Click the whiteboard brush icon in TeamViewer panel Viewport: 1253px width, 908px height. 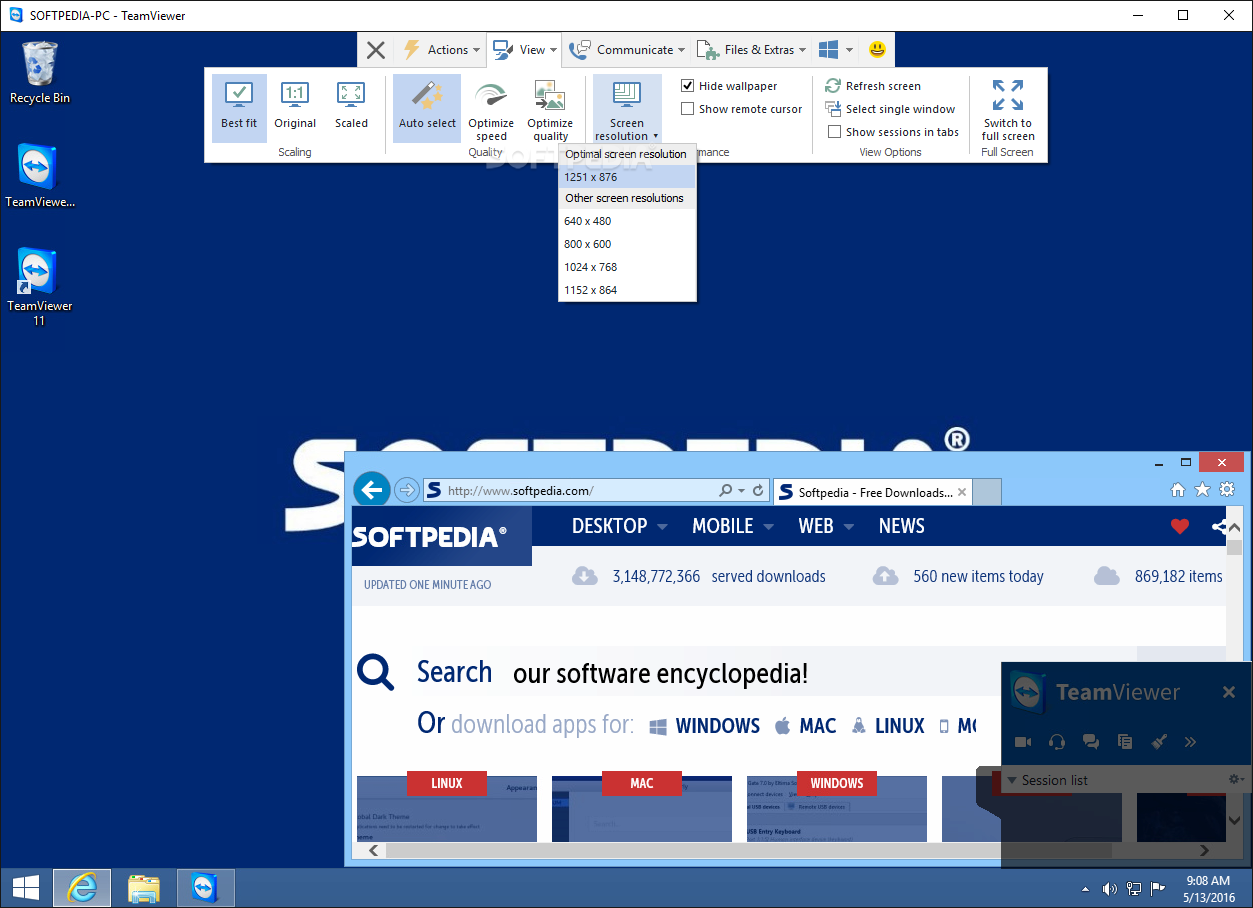pyautogui.click(x=1159, y=742)
